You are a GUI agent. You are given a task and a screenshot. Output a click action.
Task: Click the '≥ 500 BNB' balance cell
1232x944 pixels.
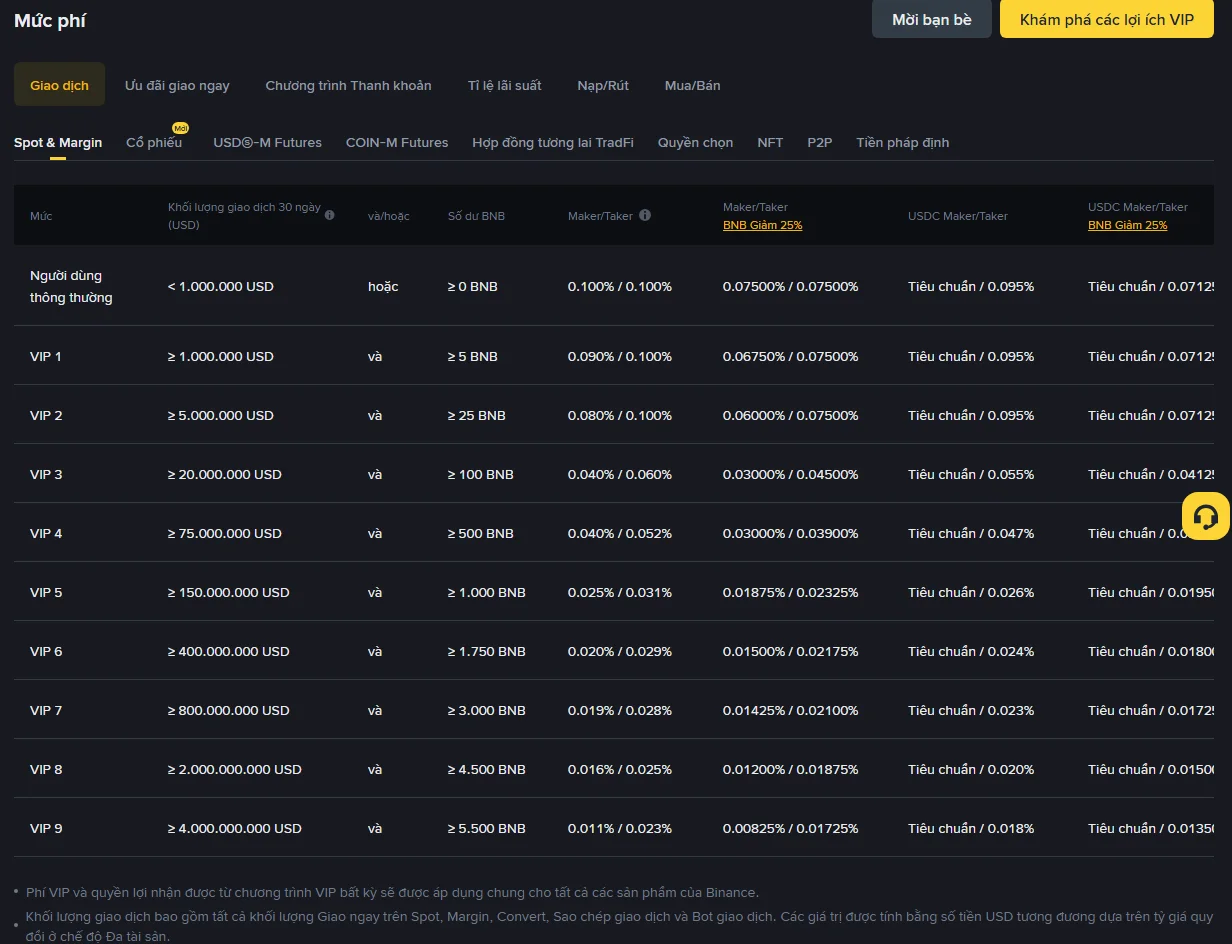[x=481, y=533]
